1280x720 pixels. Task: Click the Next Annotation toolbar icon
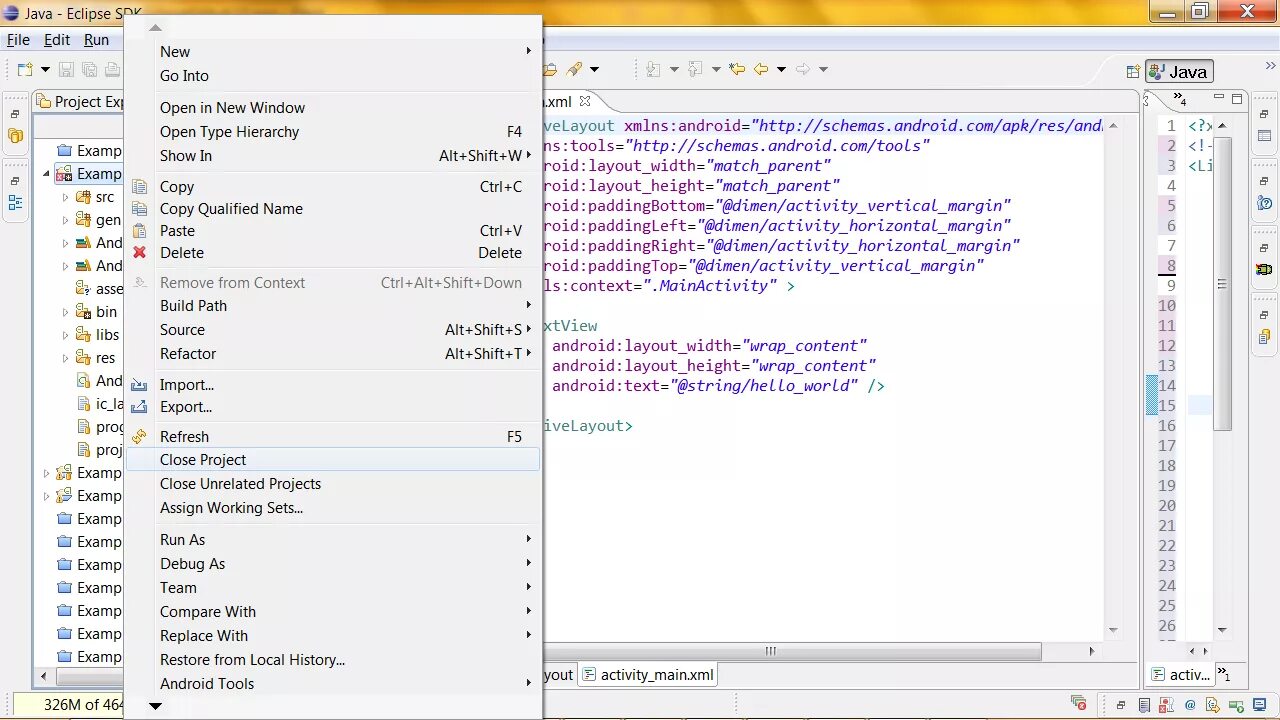click(653, 69)
